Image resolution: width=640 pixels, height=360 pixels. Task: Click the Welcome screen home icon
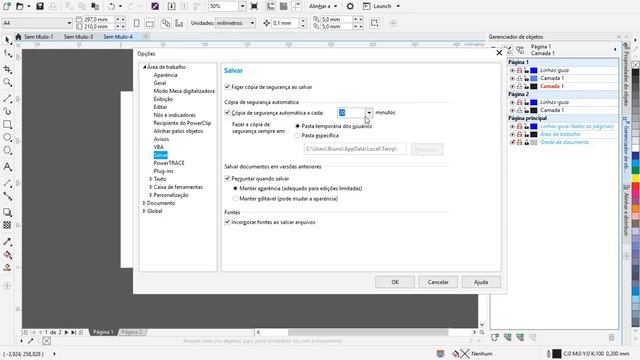18,37
